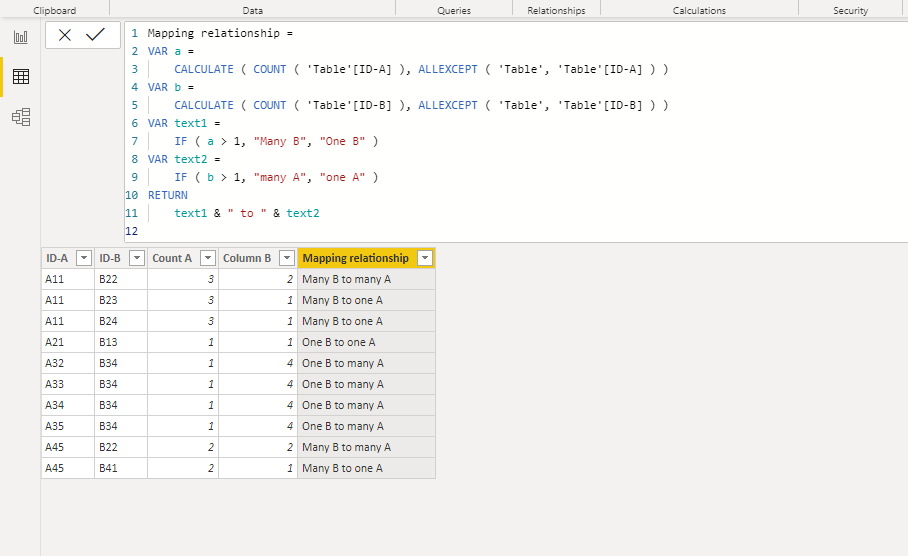Image resolution: width=908 pixels, height=556 pixels.
Task: Select the 'One B to one A' cell
Action: [x=367, y=342]
